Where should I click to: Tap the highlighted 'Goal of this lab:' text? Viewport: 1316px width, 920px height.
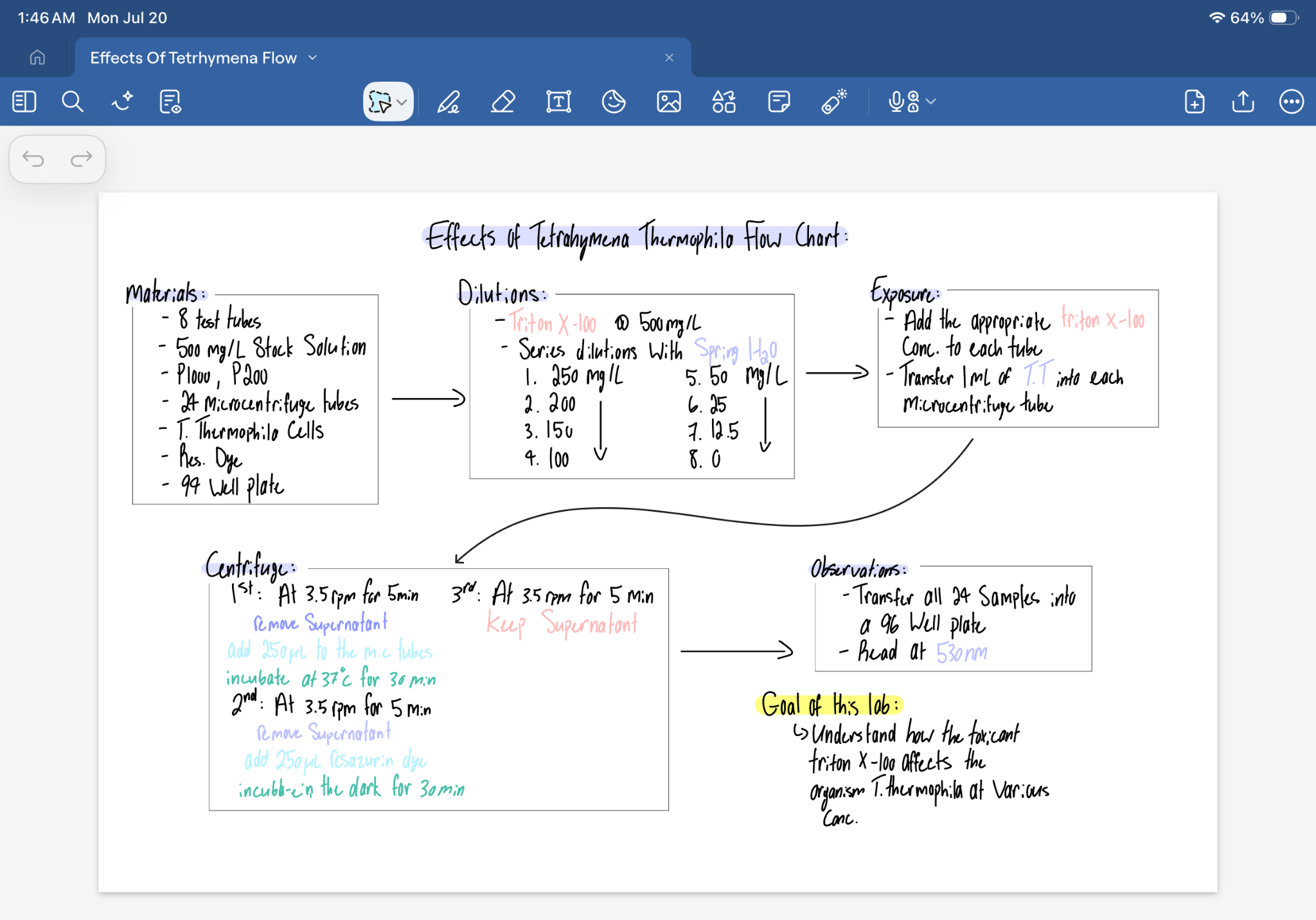coord(830,705)
